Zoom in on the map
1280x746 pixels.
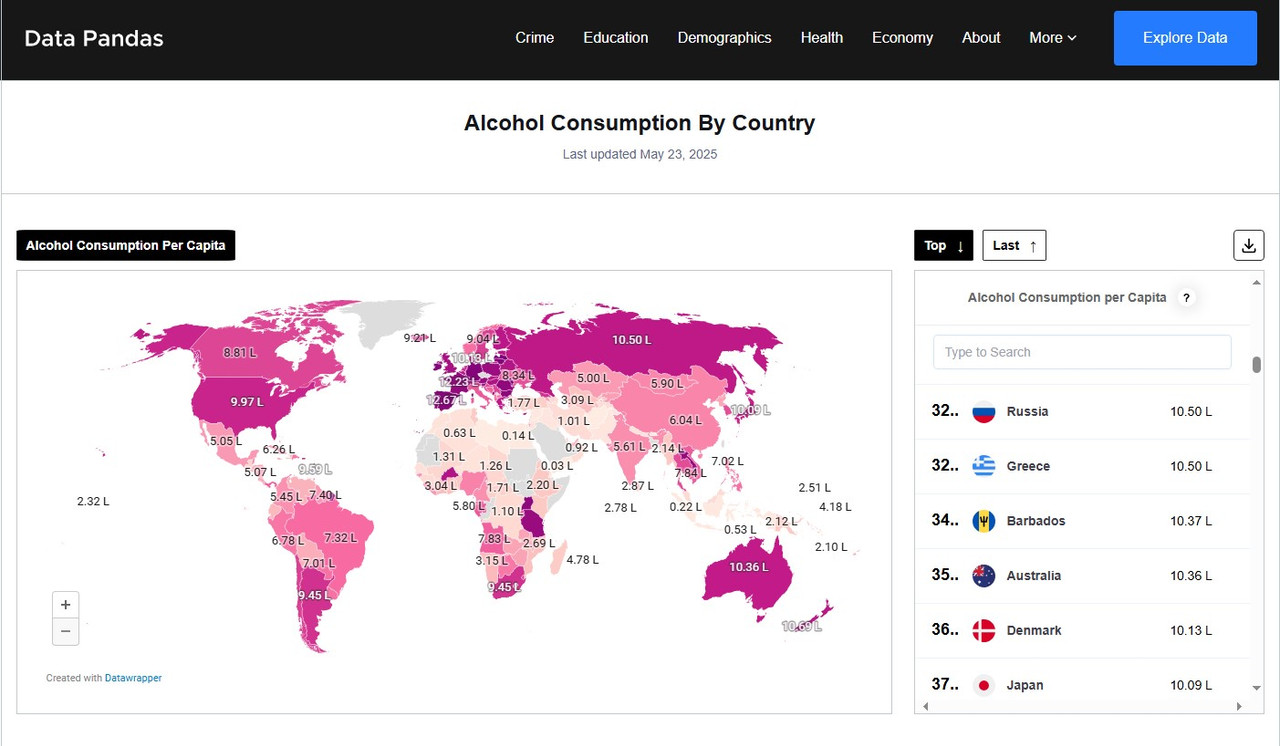(x=65, y=605)
